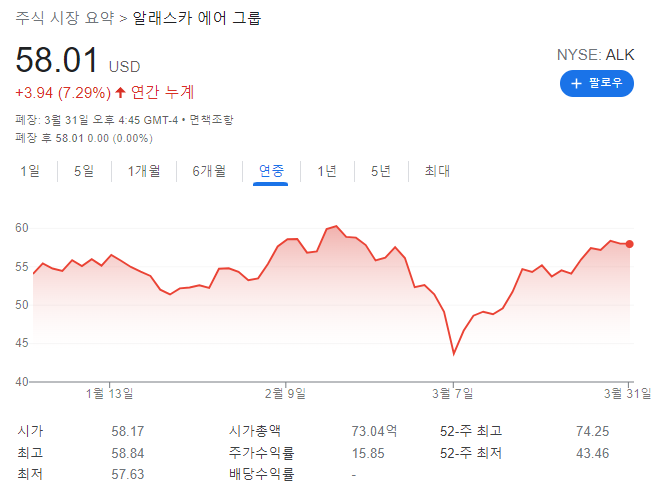Viewport: 668px width, 486px height.
Task: Click the 58.01 current price value
Action: pos(57,60)
